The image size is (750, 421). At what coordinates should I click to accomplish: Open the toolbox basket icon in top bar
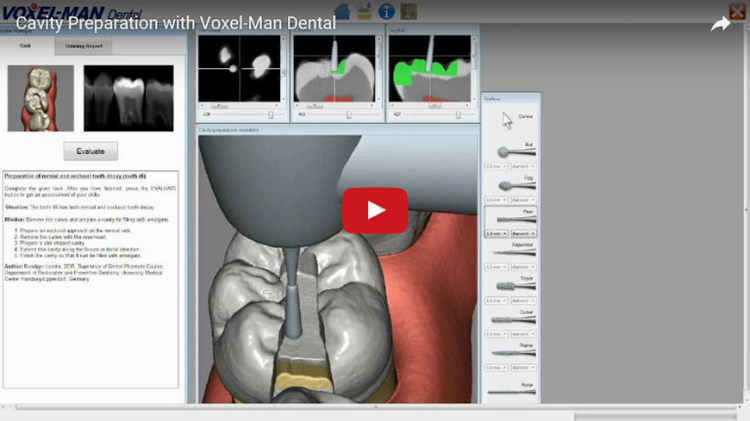[364, 11]
